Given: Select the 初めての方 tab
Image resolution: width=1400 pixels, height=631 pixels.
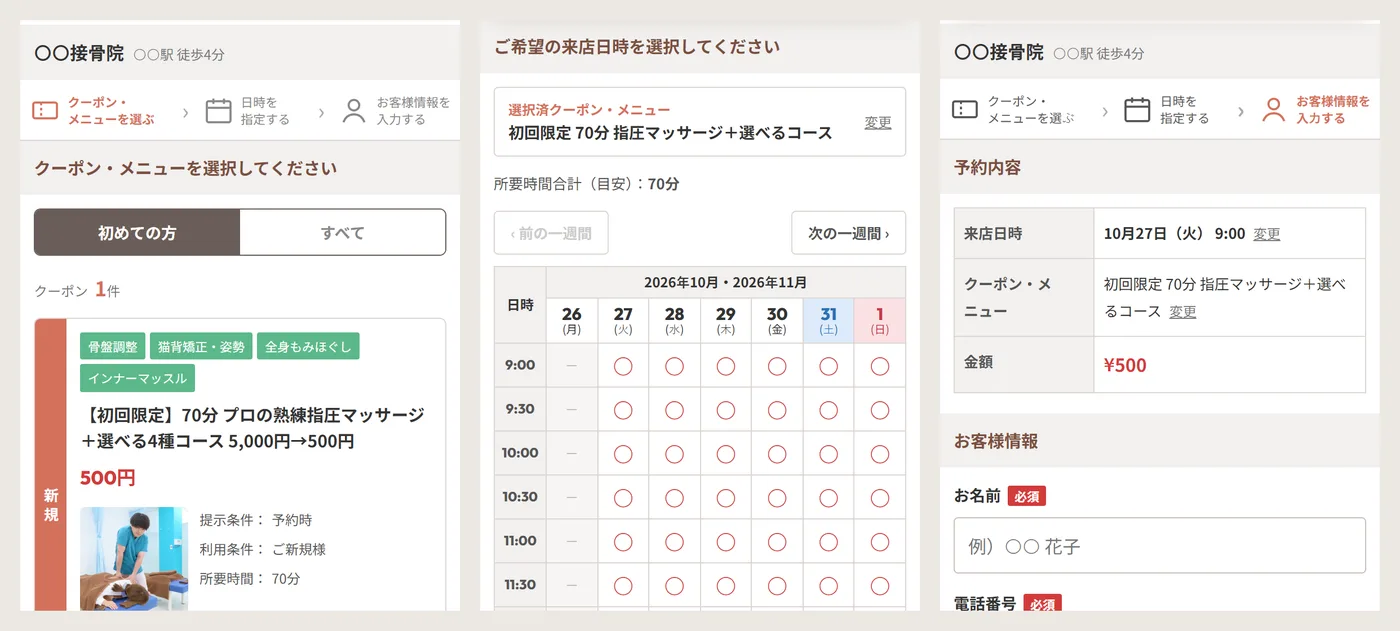Looking at the screenshot, I should click(x=137, y=232).
